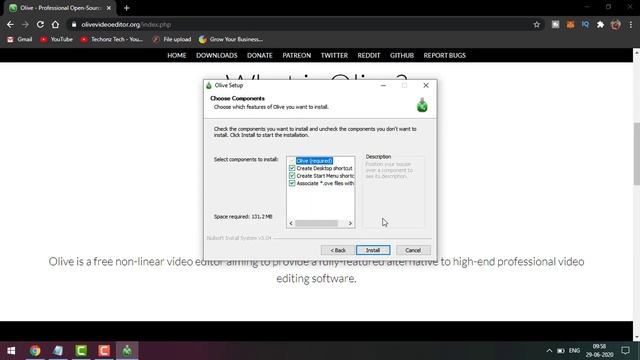
Task: Reload the current page
Action: point(40,24)
